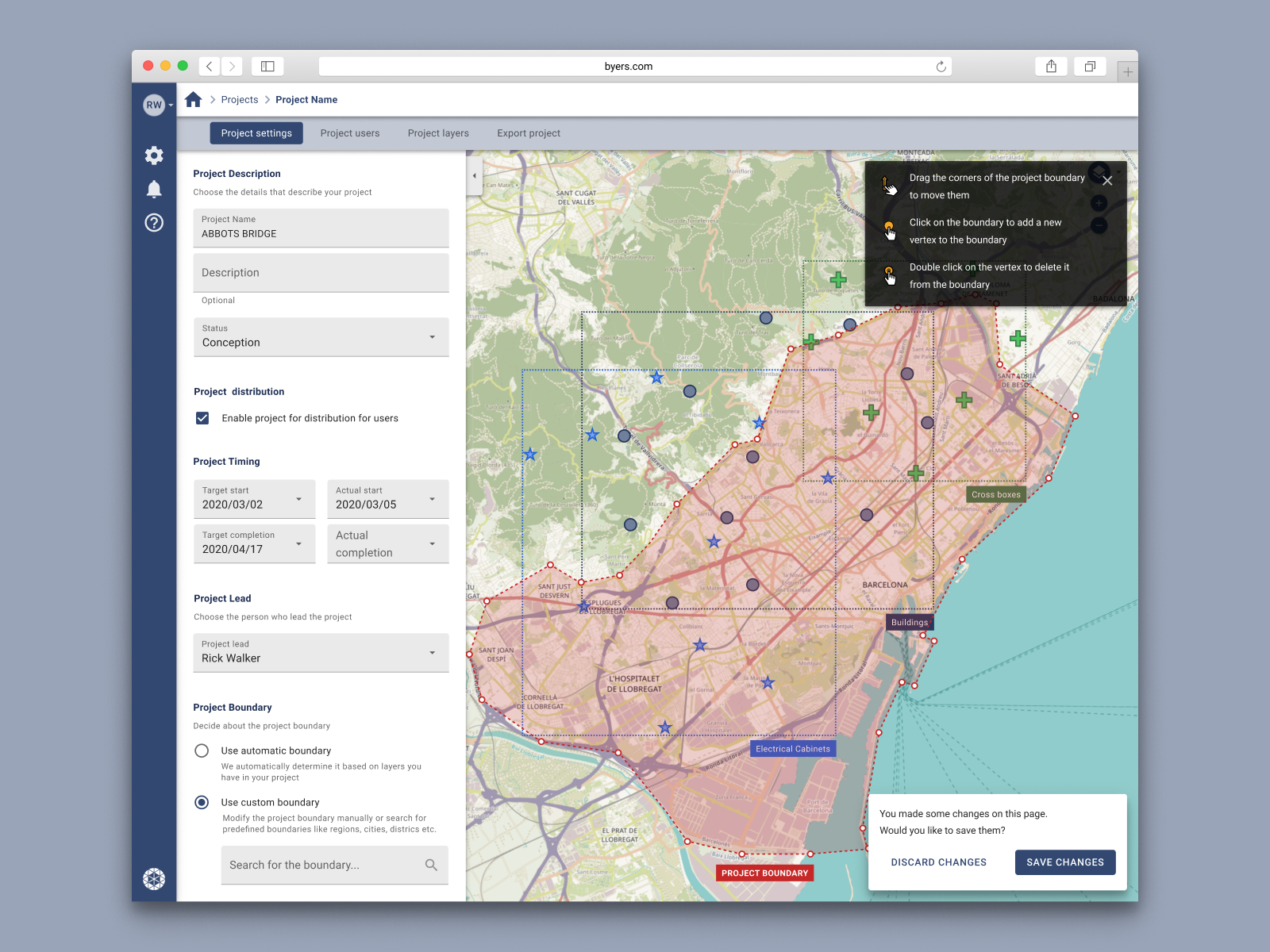This screenshot has height=952, width=1270.
Task: Select Use automatic boundary radio
Action: click(202, 750)
